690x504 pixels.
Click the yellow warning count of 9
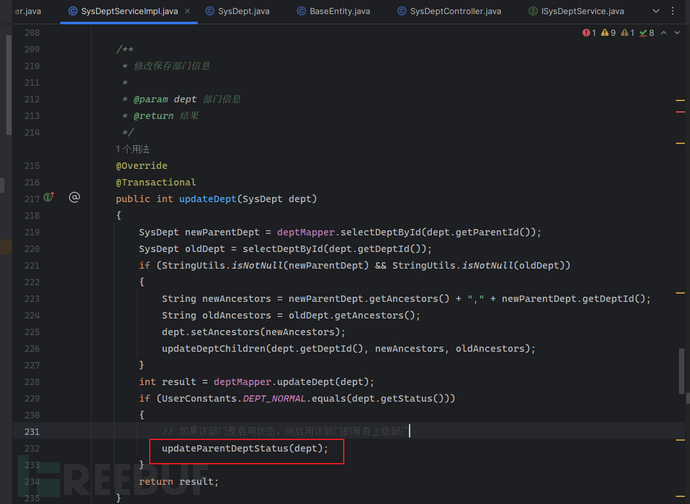(608, 33)
